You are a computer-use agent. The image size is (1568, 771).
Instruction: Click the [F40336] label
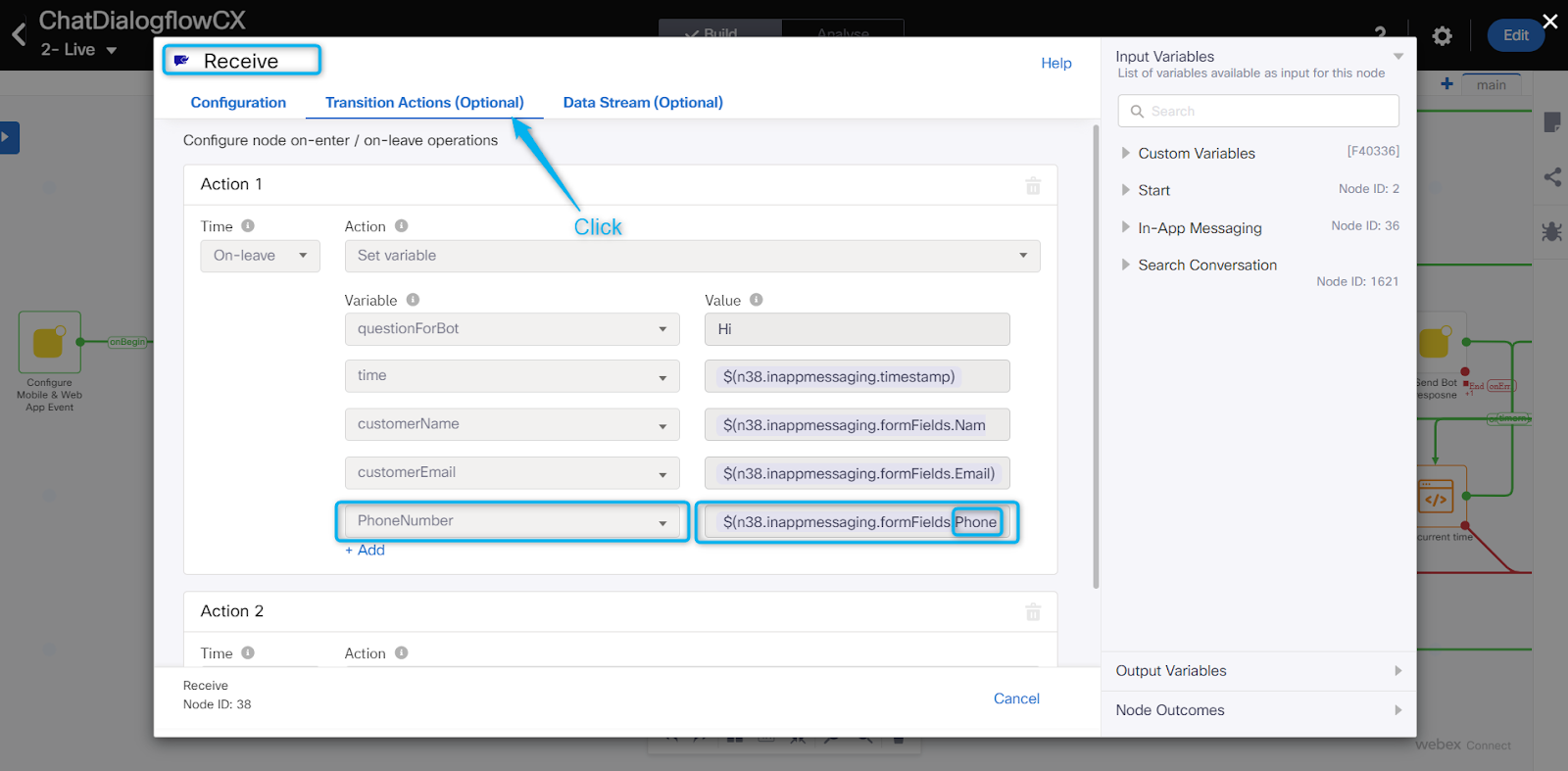(1373, 151)
